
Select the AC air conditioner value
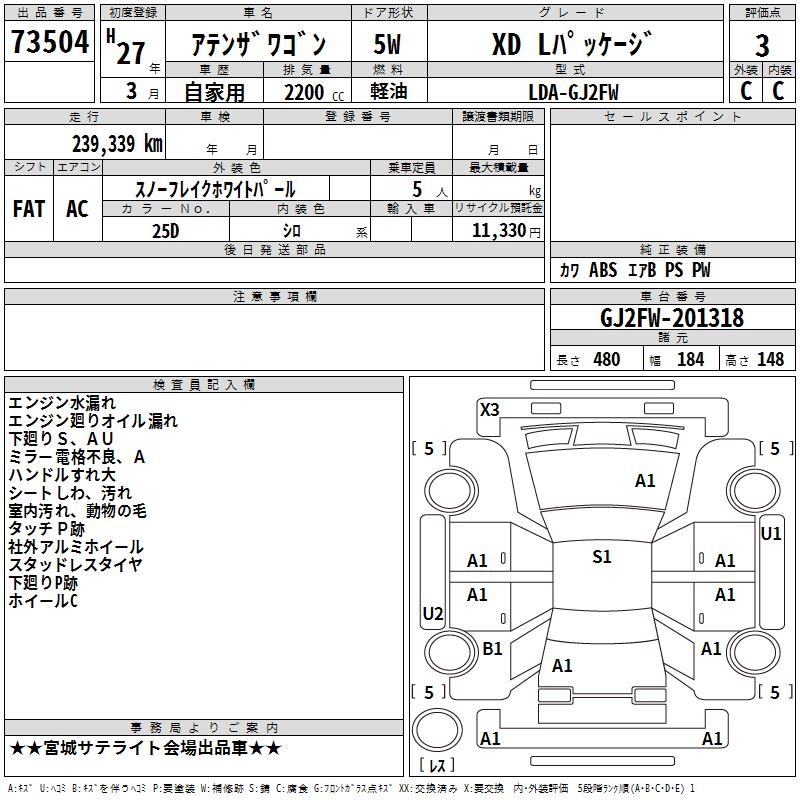point(77,209)
